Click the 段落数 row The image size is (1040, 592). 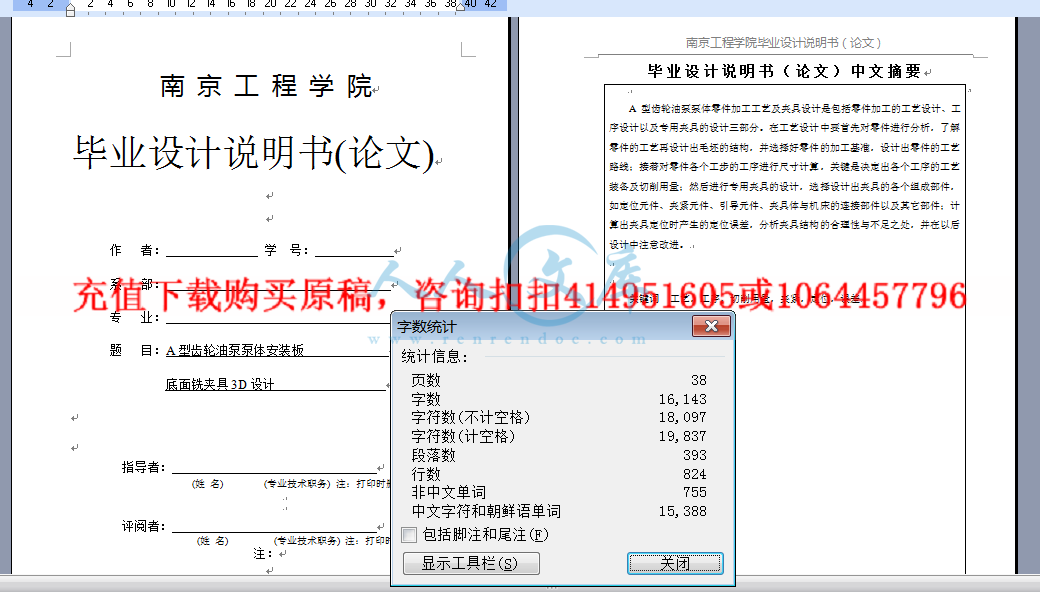[558, 455]
